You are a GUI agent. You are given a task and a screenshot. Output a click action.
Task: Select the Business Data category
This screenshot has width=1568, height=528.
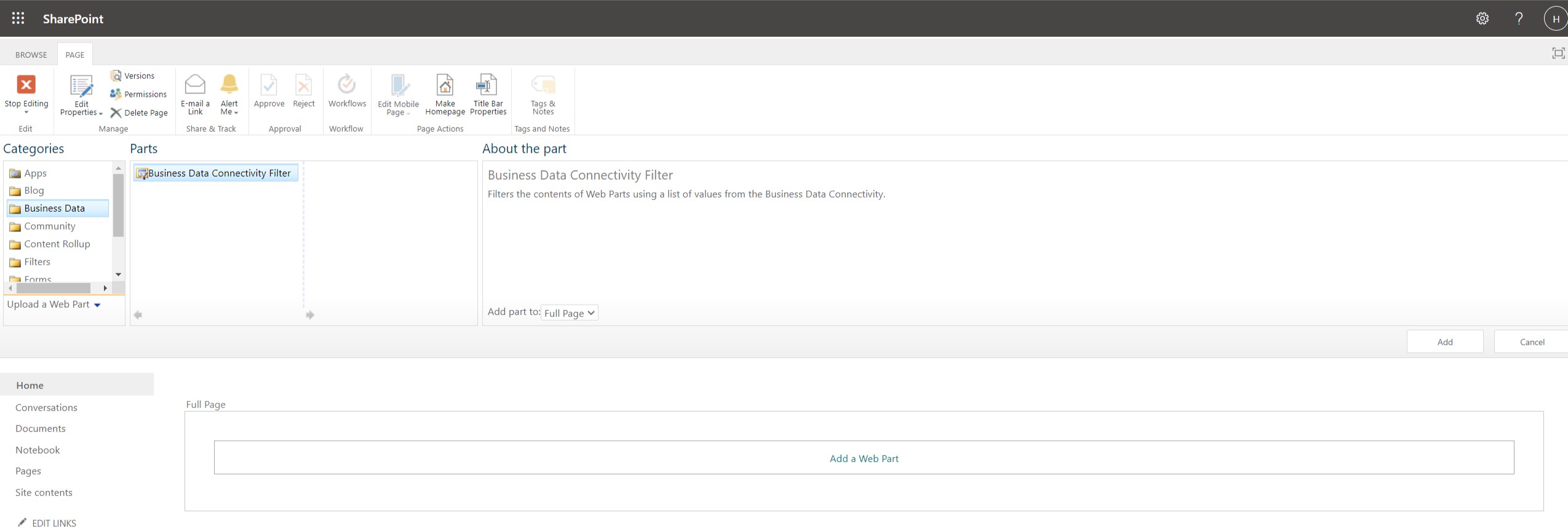(58, 208)
